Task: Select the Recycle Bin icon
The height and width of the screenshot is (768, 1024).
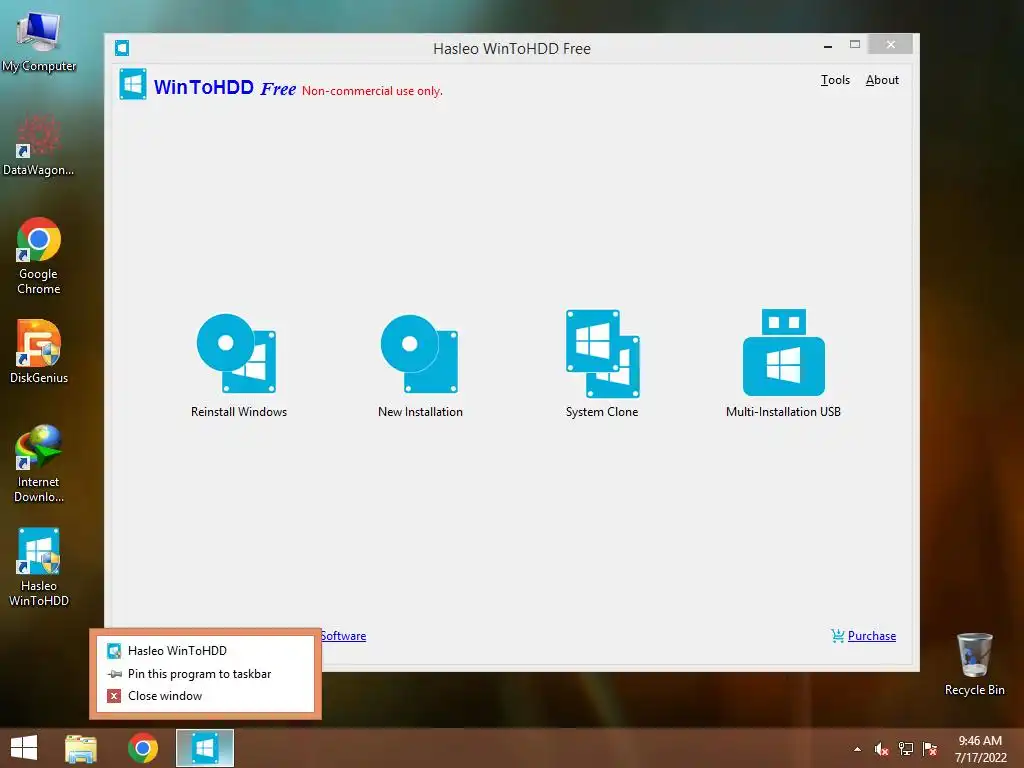Action: [974, 664]
